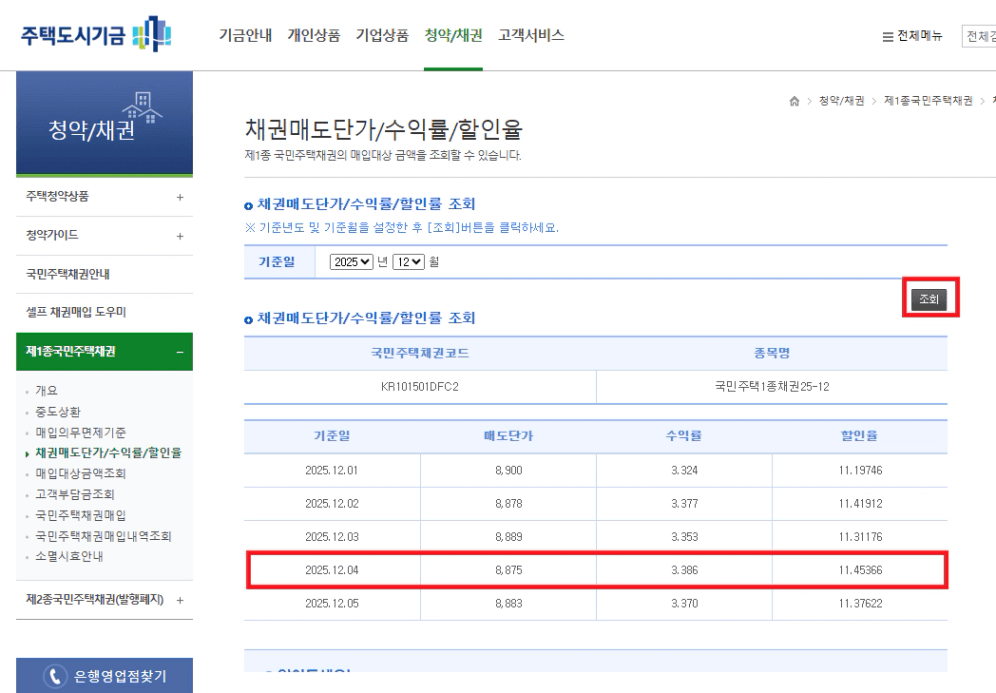996x693 pixels.
Task: Open 셀프 채권매입 도우미 link
Action: point(75,313)
